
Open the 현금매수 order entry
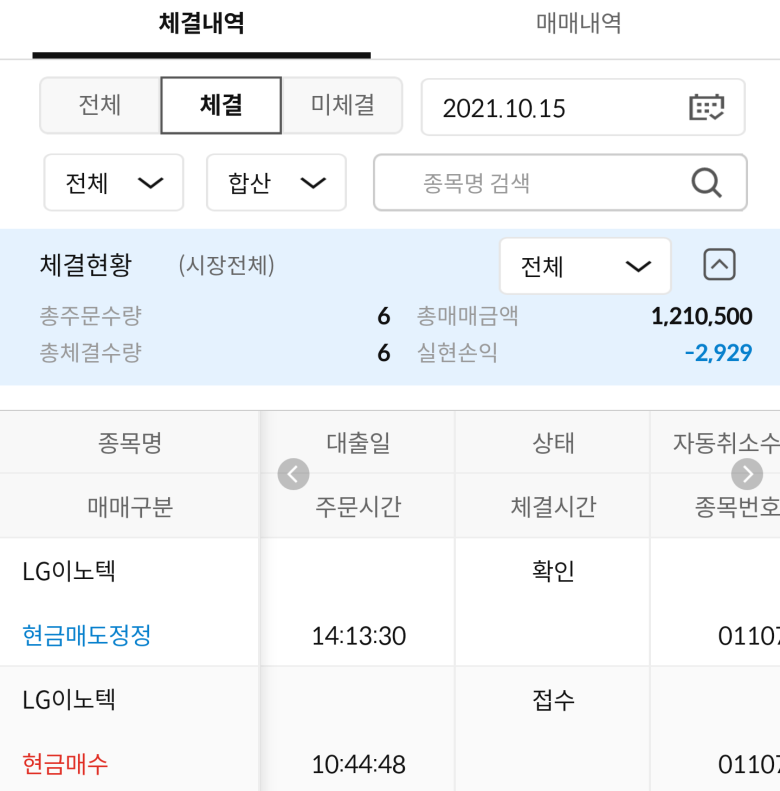(65, 764)
